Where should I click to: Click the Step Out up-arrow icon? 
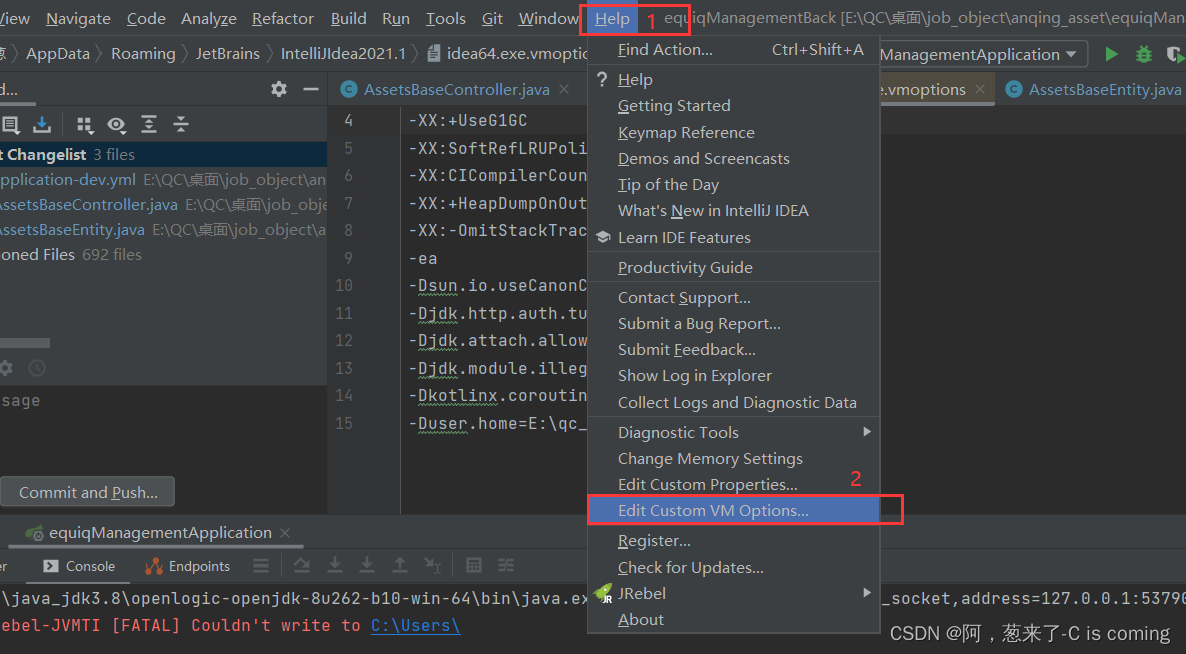(x=399, y=566)
